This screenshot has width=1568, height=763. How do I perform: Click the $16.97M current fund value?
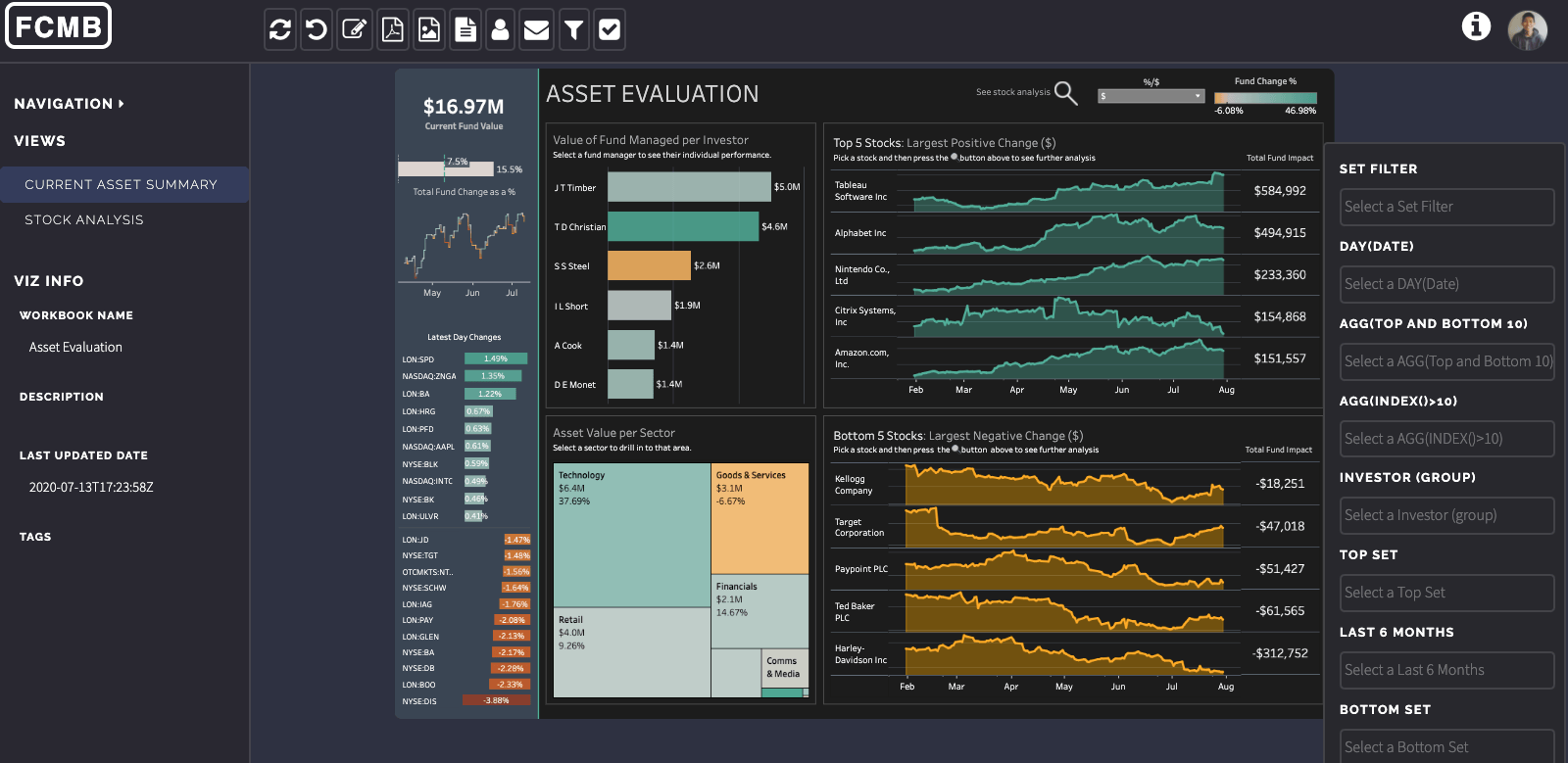pos(464,107)
